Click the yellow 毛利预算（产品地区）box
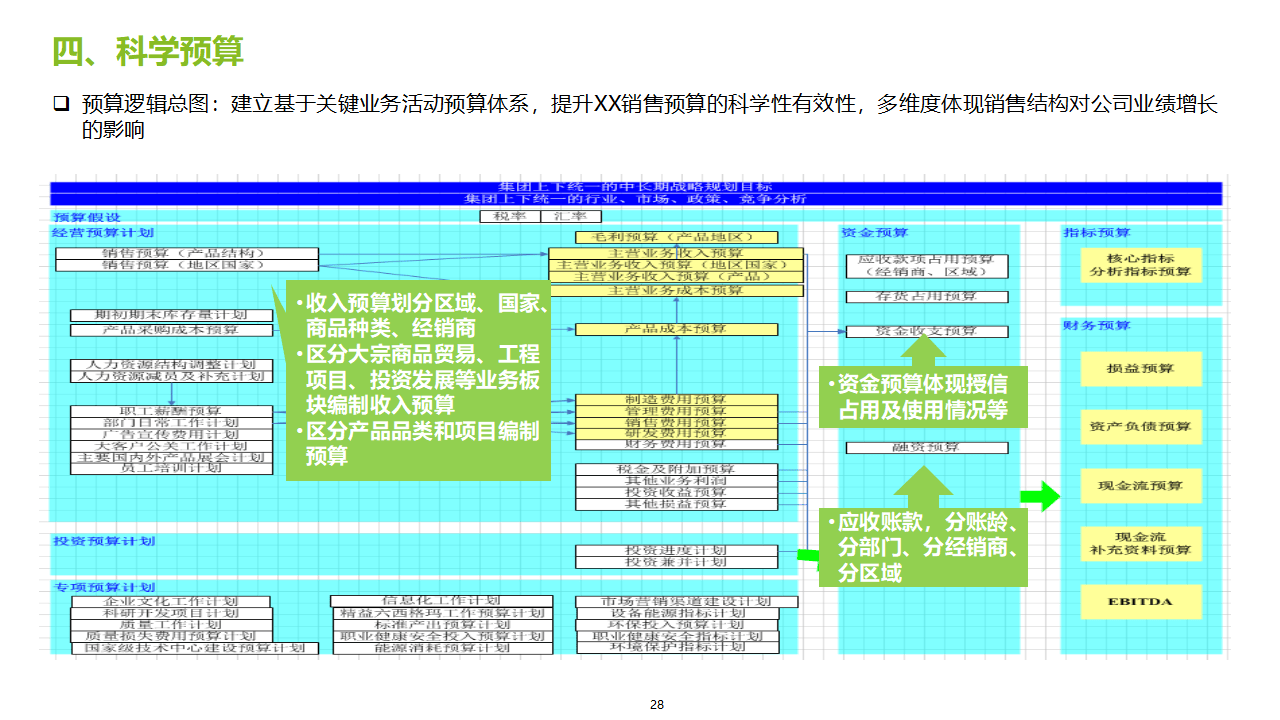This screenshot has height=720, width=1280. 676,238
